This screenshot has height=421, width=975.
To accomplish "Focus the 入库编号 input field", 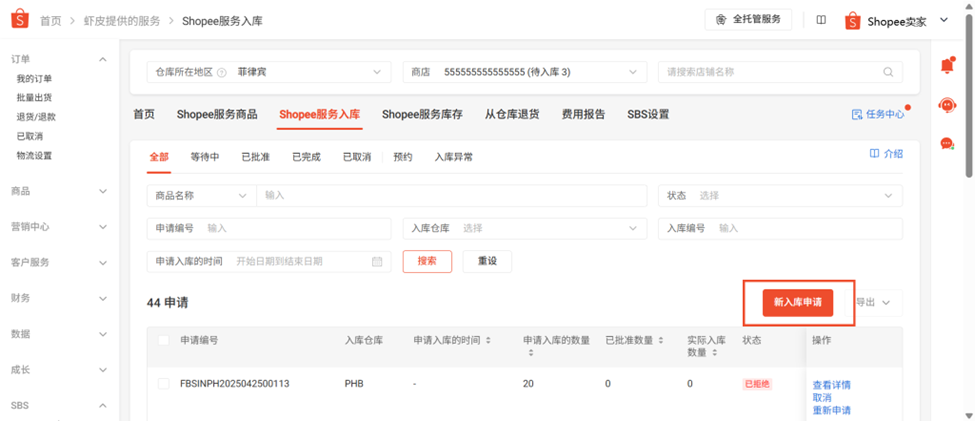I will [780, 228].
